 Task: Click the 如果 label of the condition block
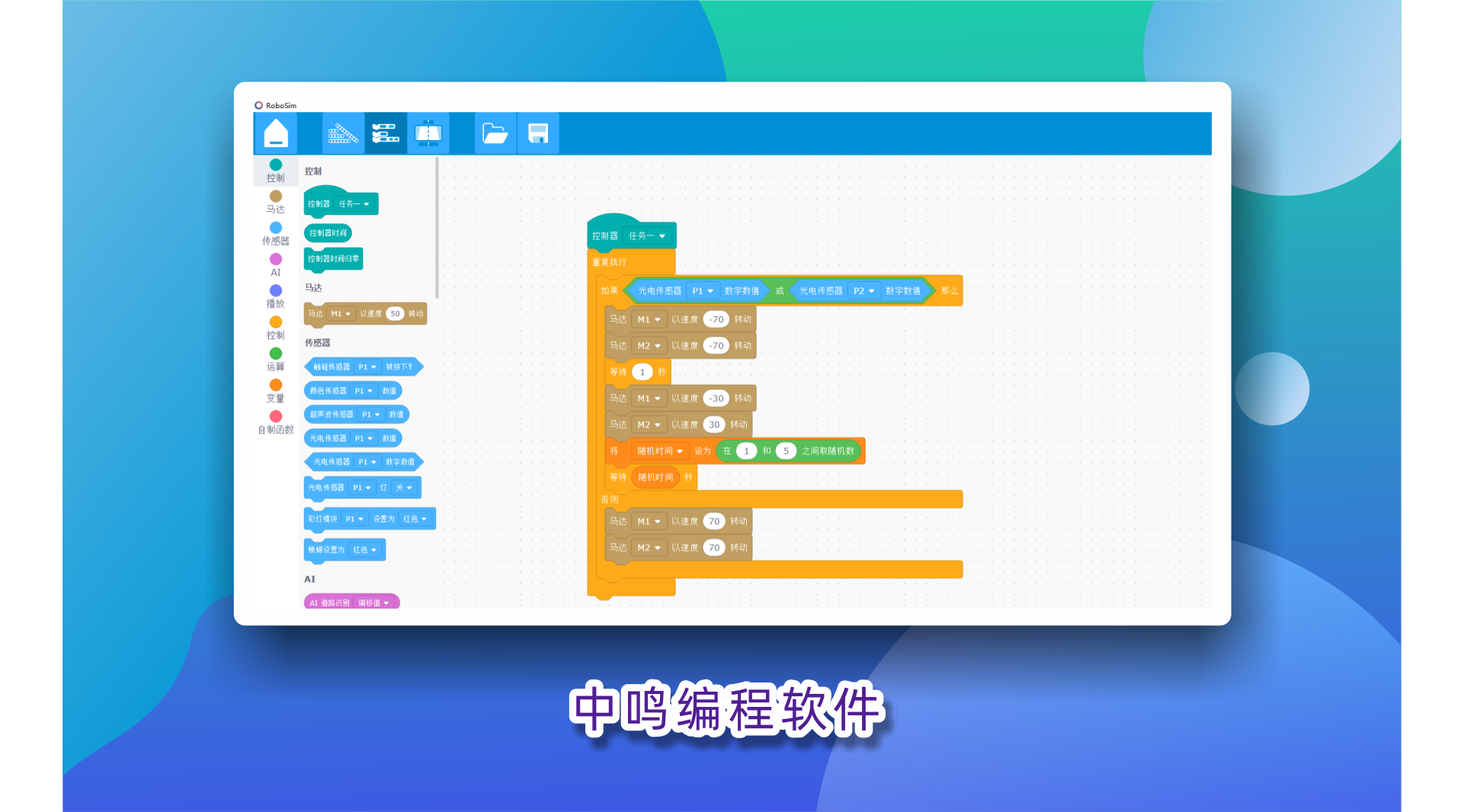(610, 291)
